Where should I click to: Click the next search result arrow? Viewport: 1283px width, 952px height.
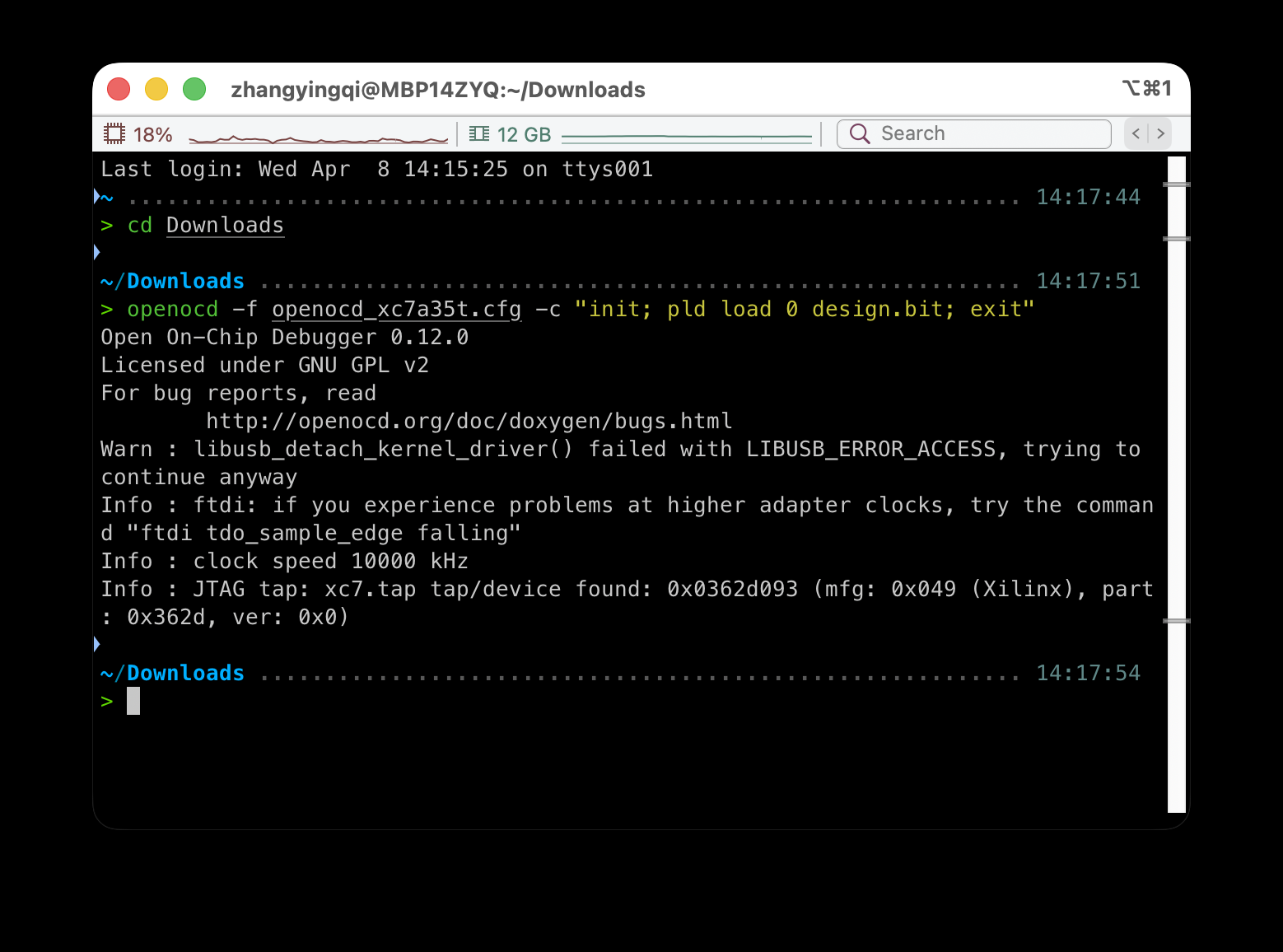[1160, 133]
